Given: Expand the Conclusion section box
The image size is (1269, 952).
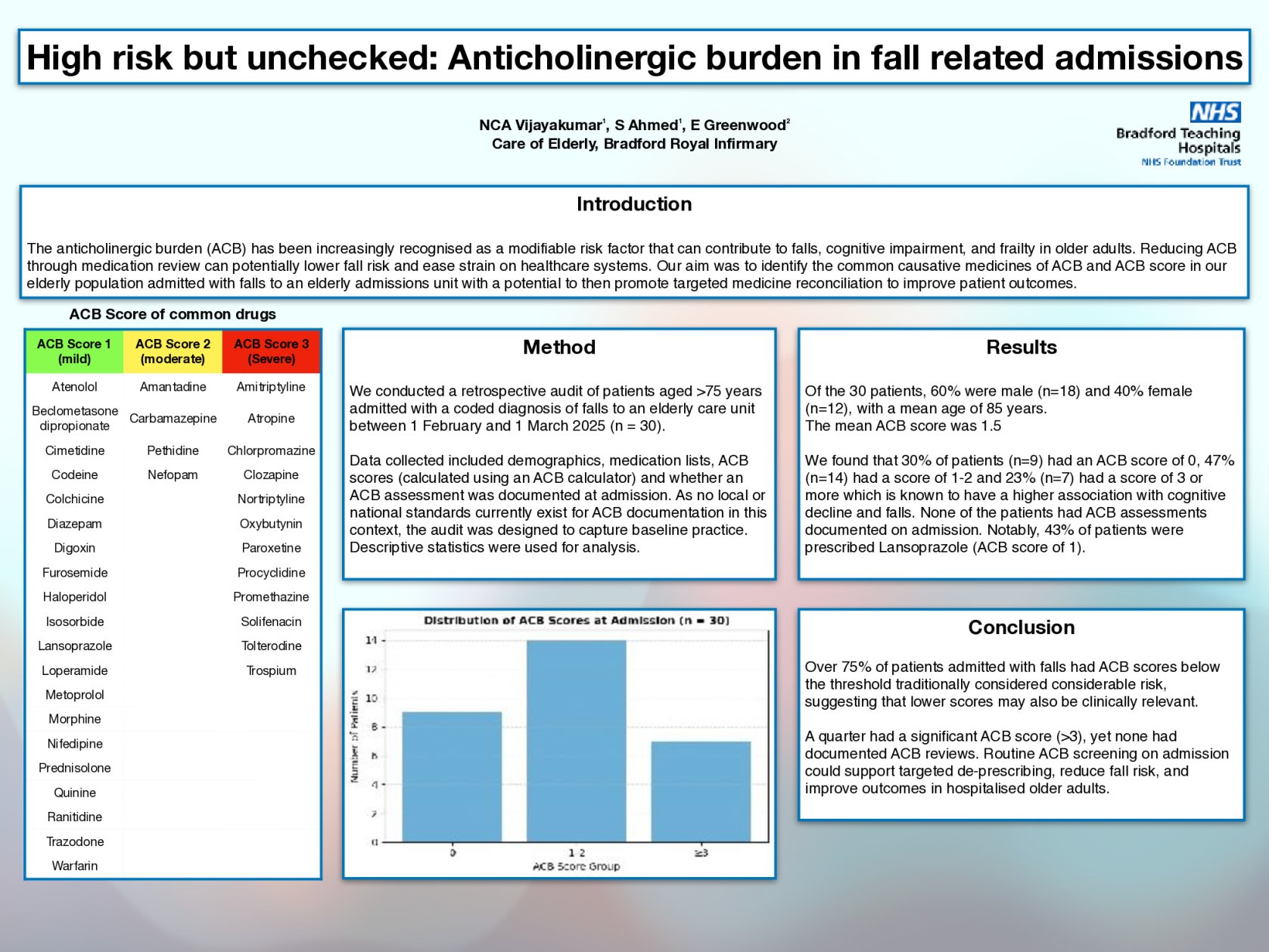Looking at the screenshot, I should point(1022,627).
